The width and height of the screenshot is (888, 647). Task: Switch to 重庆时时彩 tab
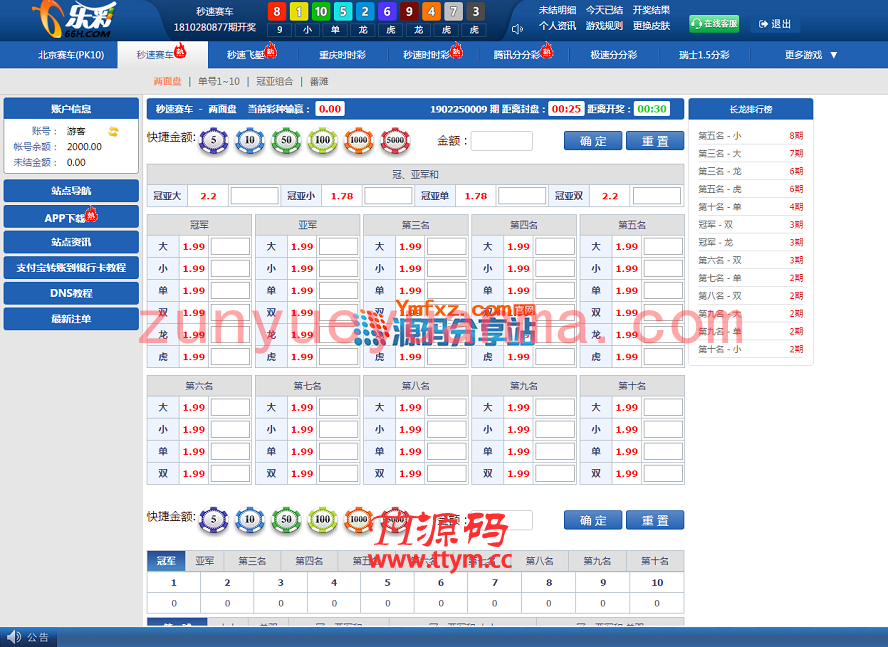click(x=342, y=55)
